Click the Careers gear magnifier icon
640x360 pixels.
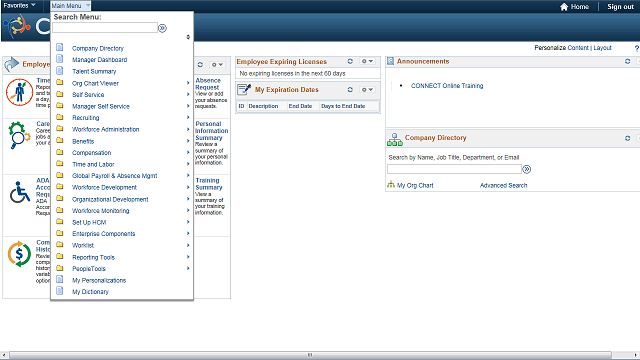[x=19, y=135]
